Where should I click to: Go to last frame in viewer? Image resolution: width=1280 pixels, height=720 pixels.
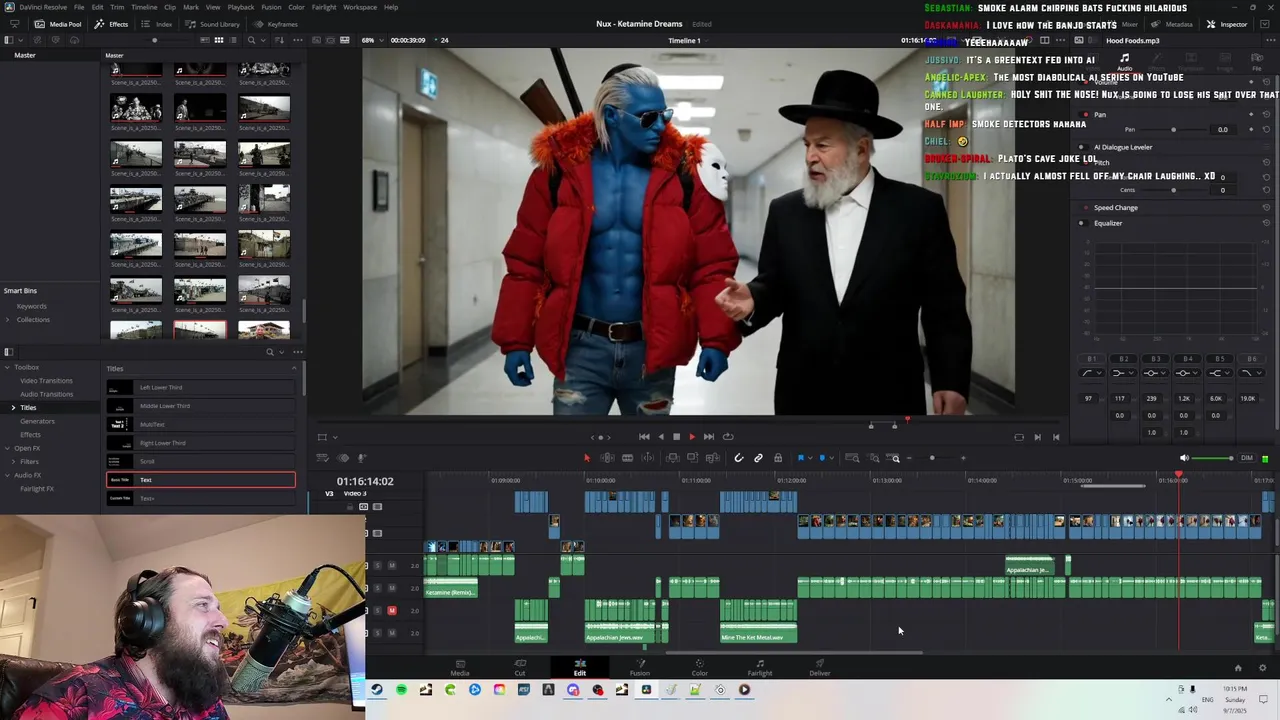coord(708,436)
